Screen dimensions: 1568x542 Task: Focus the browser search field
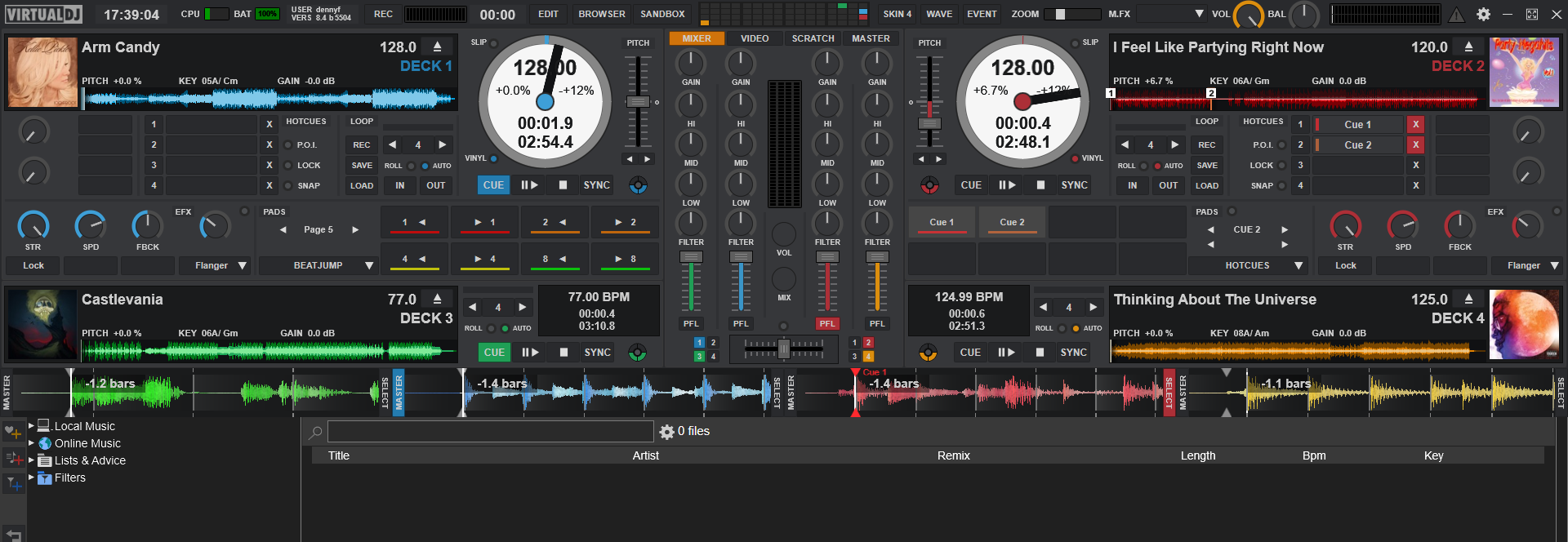(x=490, y=432)
